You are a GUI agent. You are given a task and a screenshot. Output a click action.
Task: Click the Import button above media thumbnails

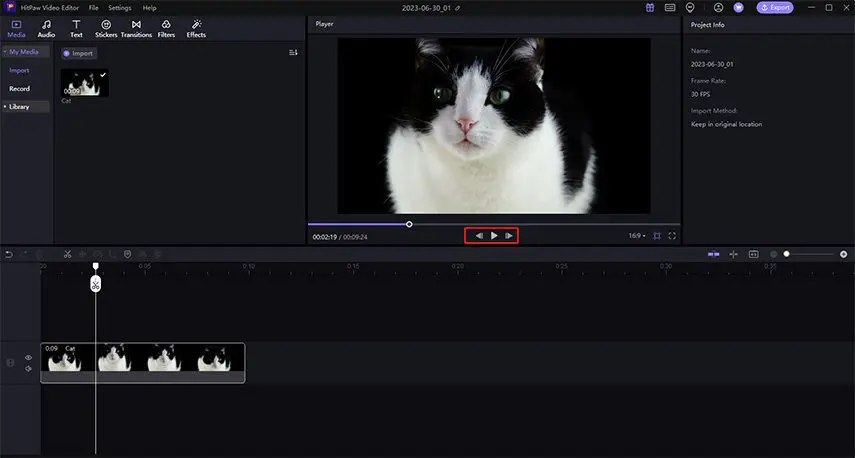[x=79, y=53]
